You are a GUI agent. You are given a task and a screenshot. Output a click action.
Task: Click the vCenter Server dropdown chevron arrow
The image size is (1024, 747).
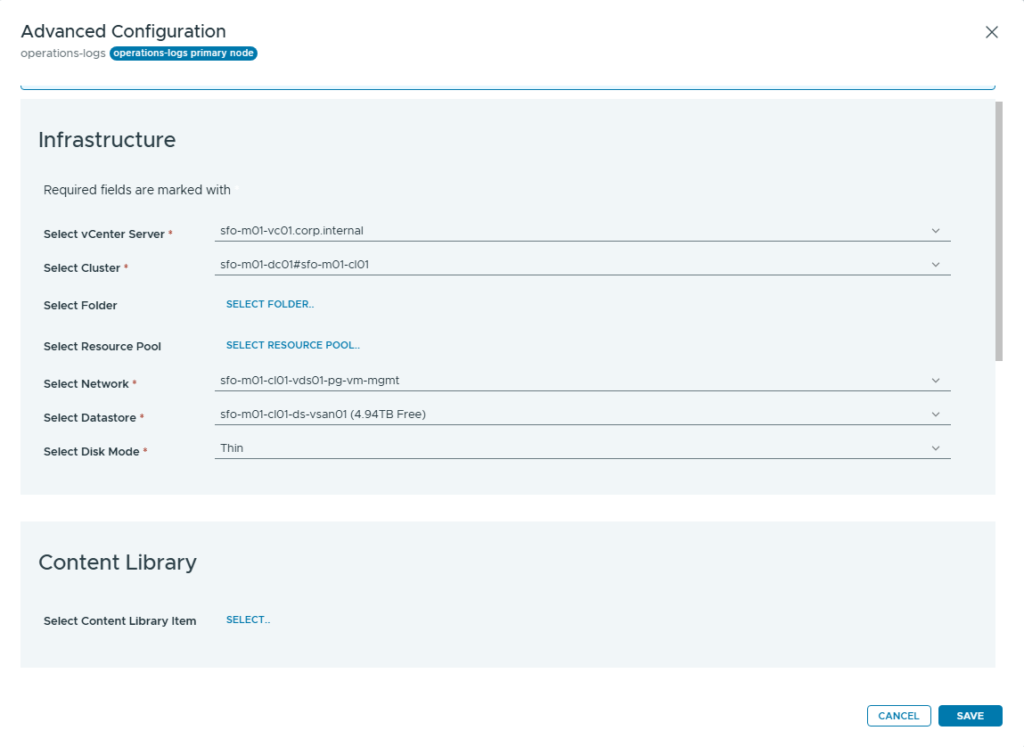[x=936, y=231]
